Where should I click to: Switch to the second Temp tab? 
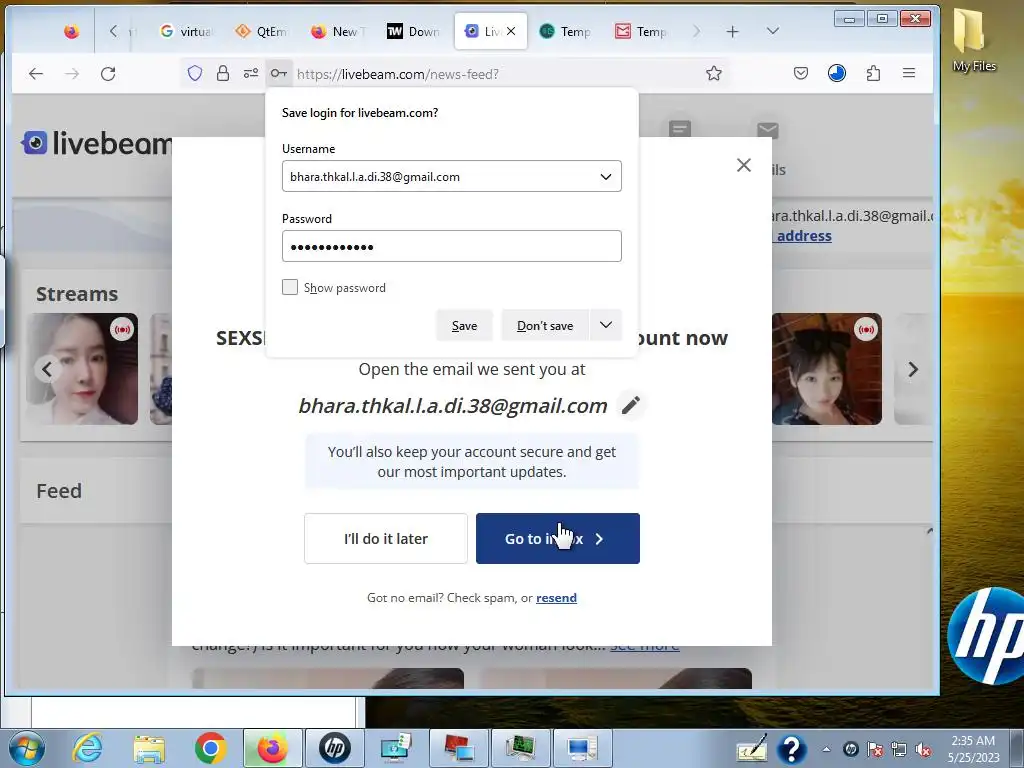[x=641, y=31]
